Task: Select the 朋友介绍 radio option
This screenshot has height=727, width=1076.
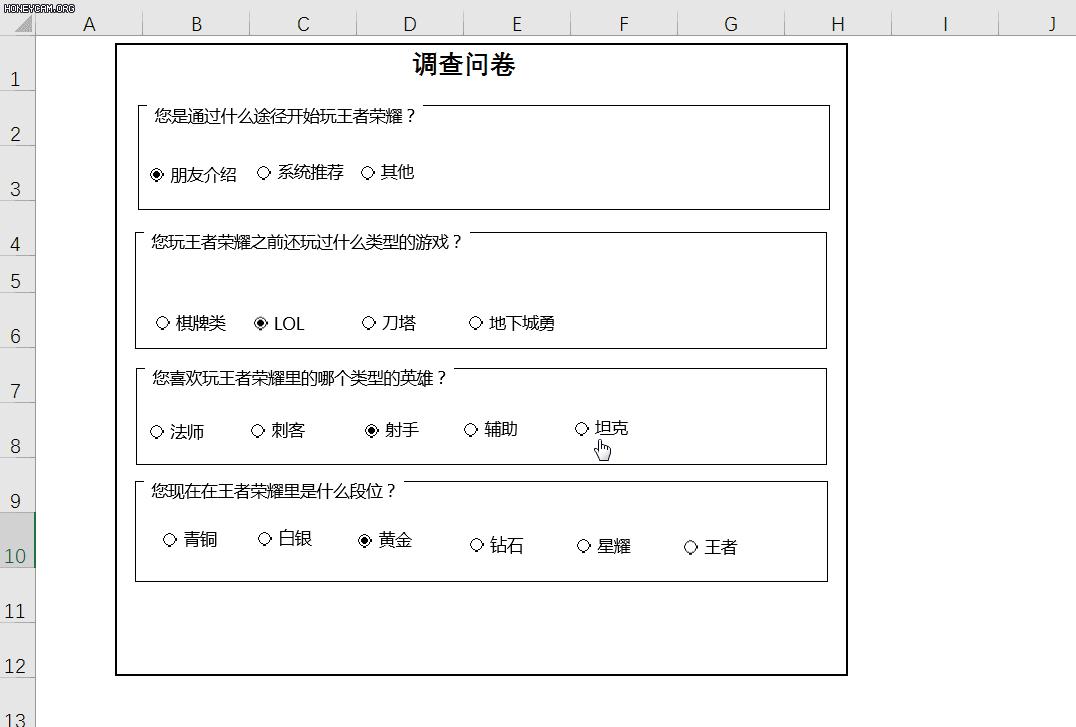Action: coord(157,175)
